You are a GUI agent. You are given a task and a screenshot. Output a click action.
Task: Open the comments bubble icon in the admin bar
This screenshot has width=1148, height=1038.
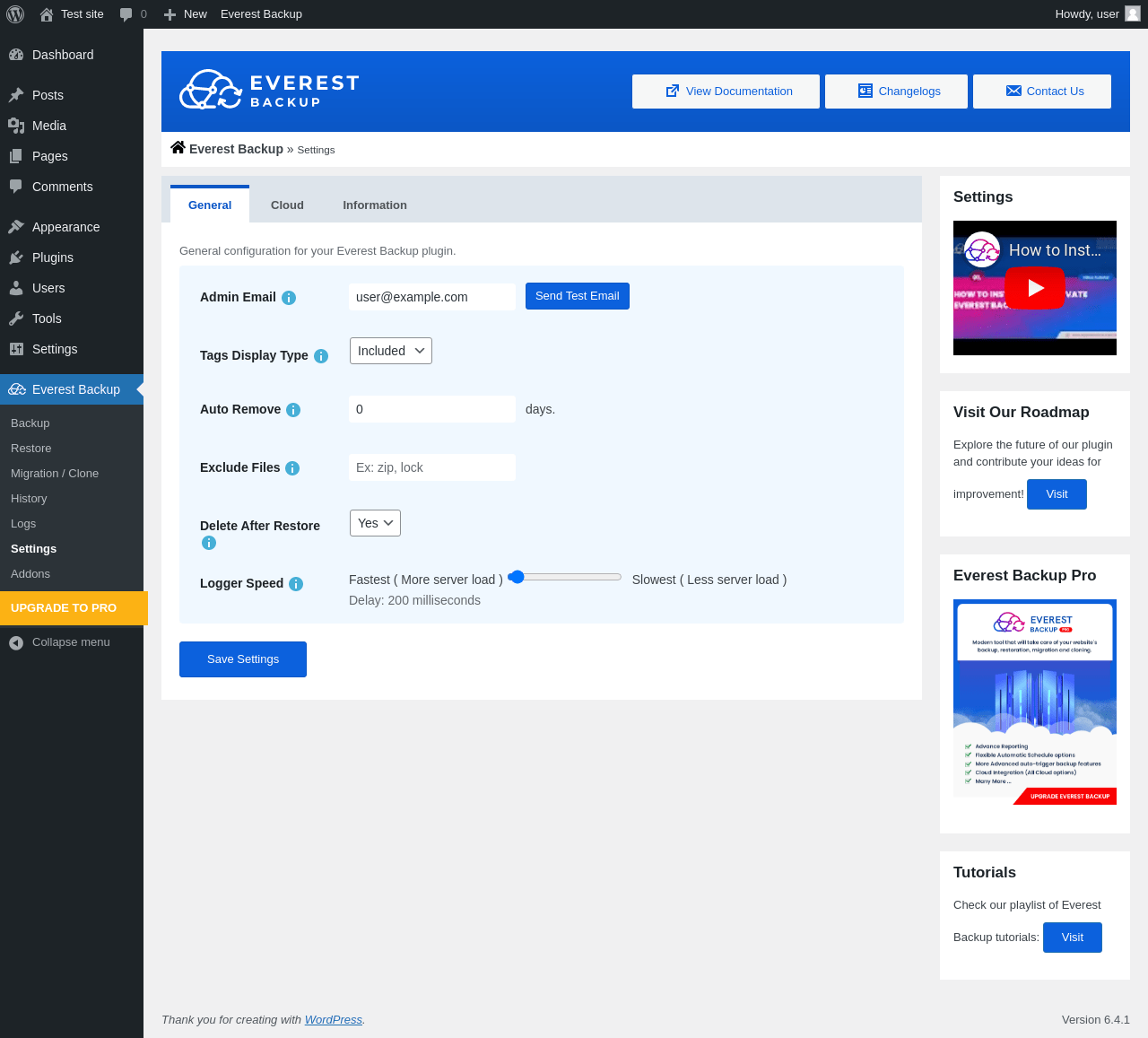(126, 14)
